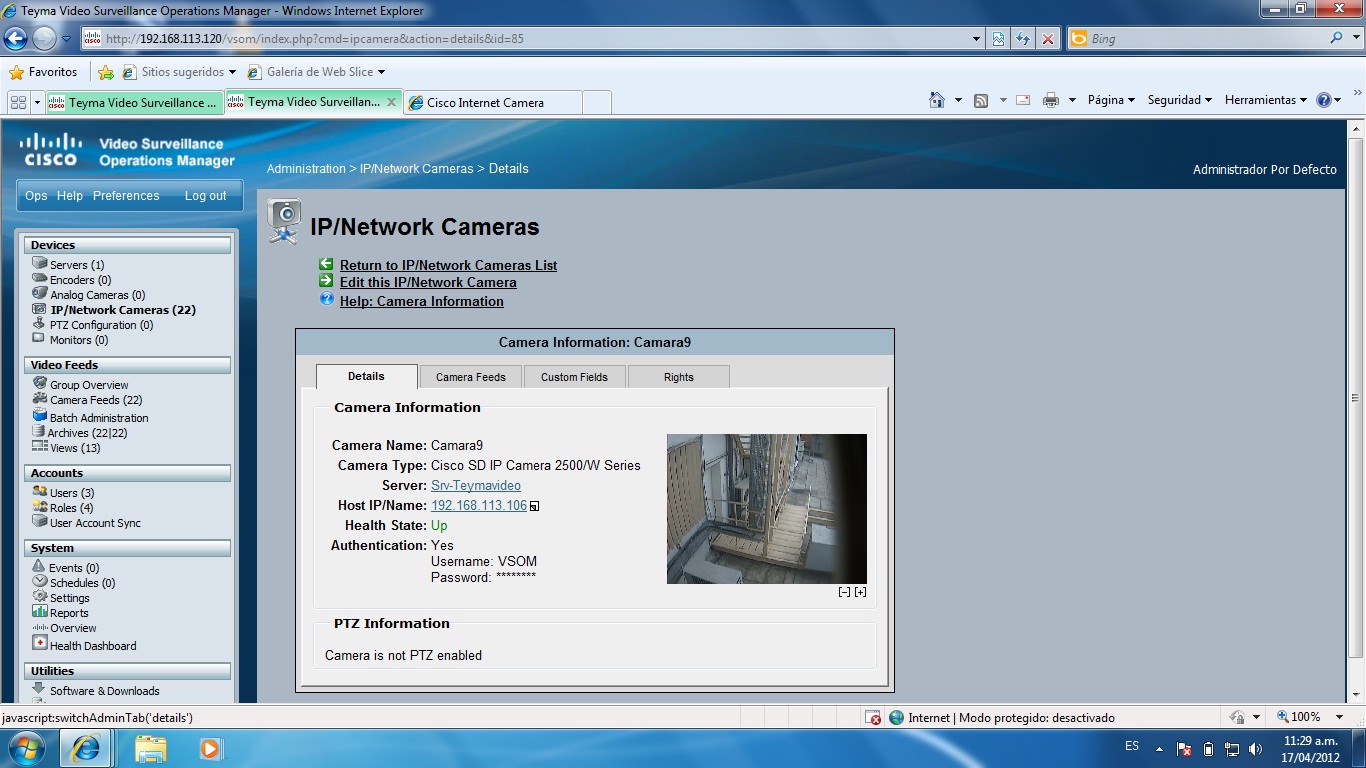Screen dimensions: 1366x768
Task: Switch to the Camera Feeds tab
Action: [471, 377]
